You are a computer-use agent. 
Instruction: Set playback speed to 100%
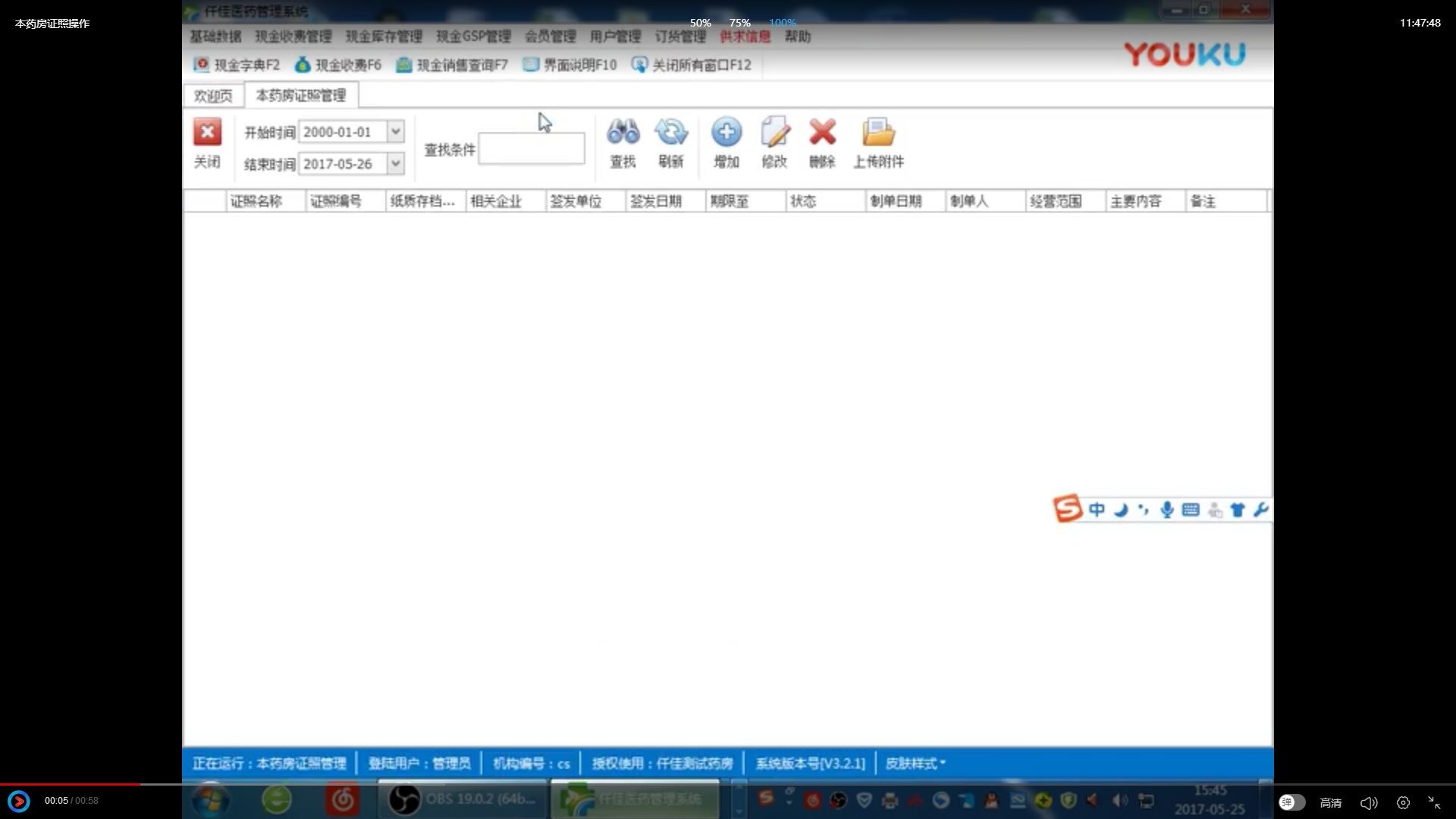(783, 23)
